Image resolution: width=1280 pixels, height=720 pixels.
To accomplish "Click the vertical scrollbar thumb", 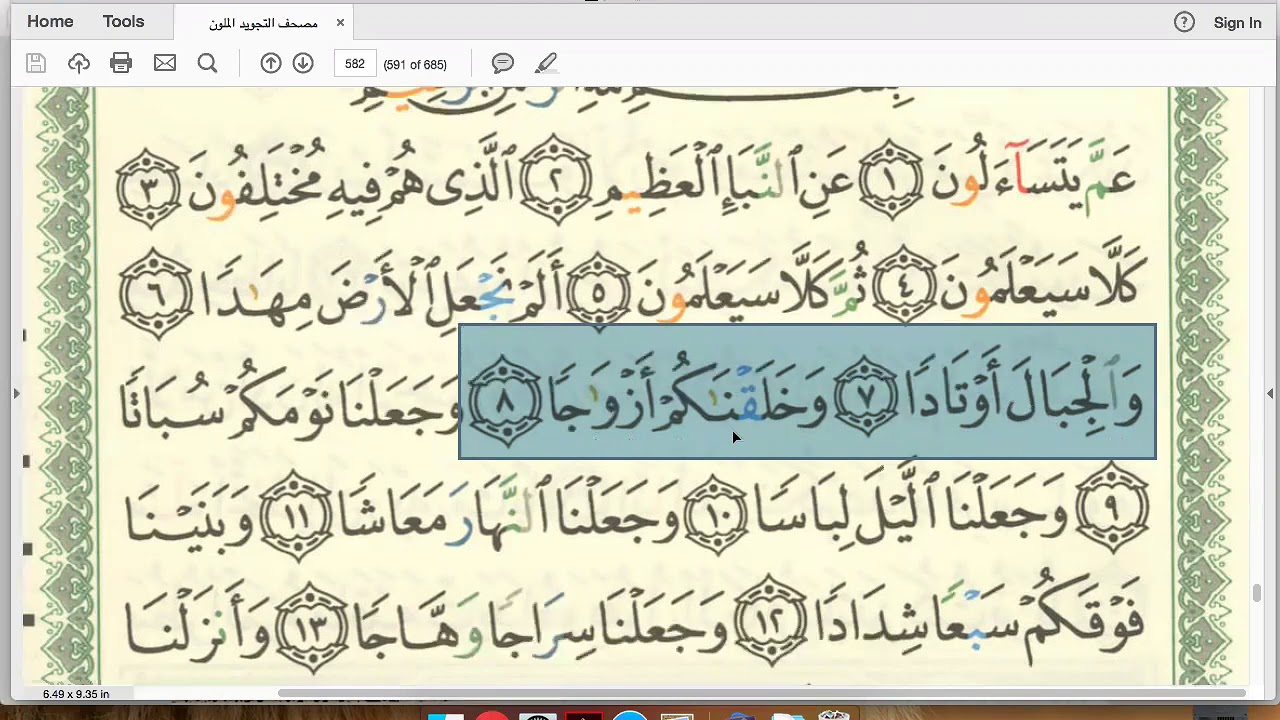I will tap(1257, 592).
